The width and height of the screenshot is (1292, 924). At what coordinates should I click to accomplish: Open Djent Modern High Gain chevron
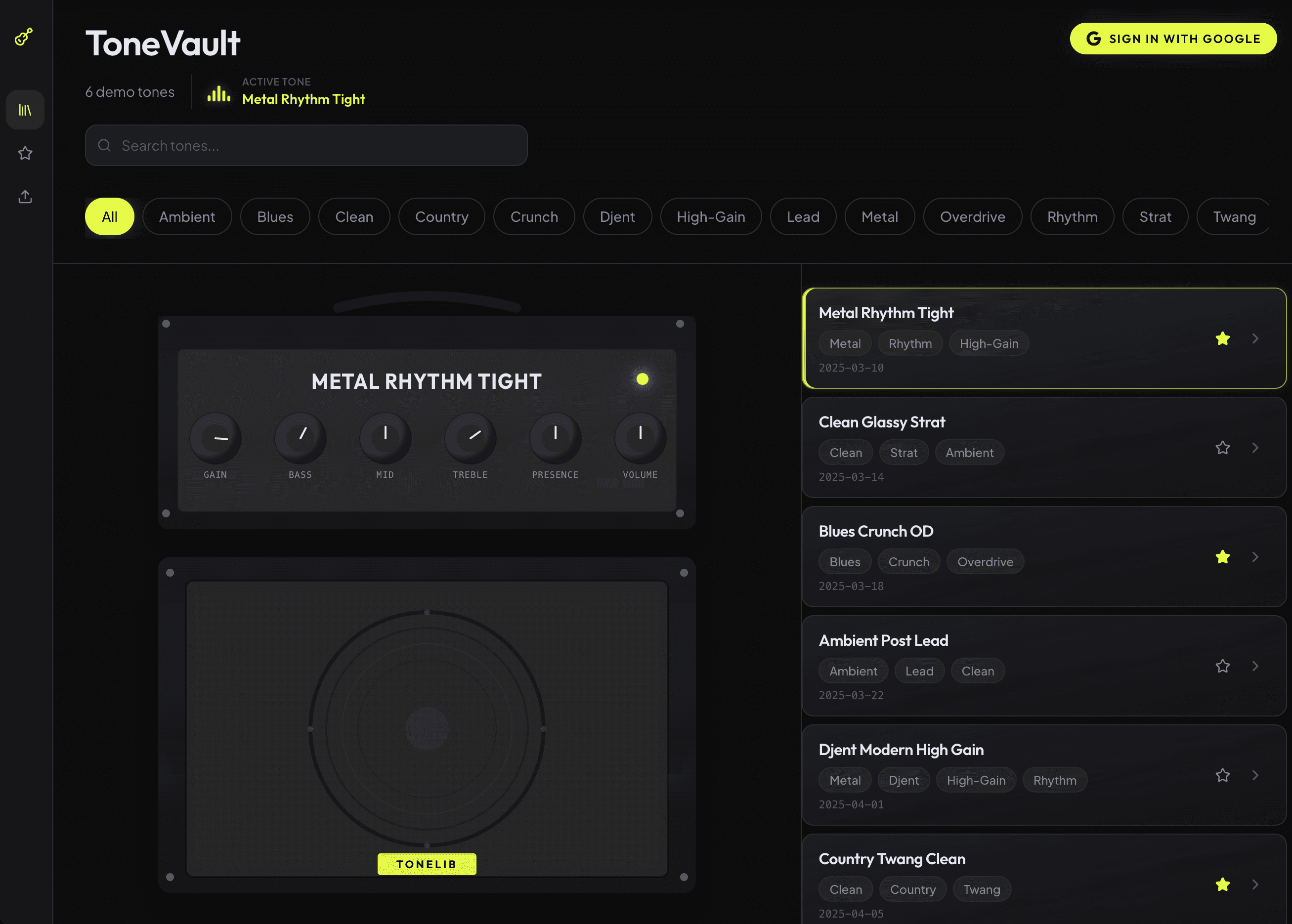1255,775
